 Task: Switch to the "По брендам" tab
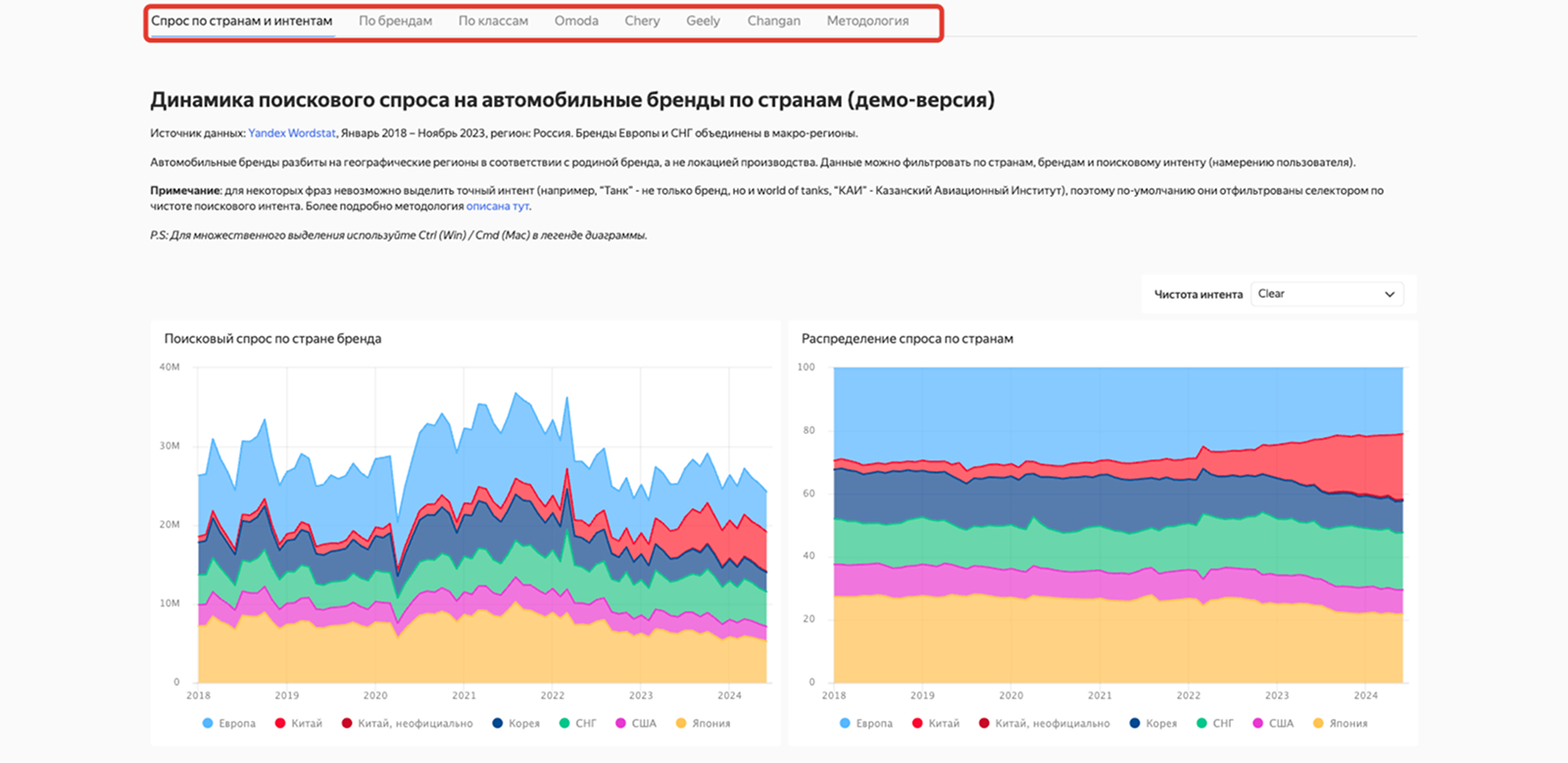(395, 21)
